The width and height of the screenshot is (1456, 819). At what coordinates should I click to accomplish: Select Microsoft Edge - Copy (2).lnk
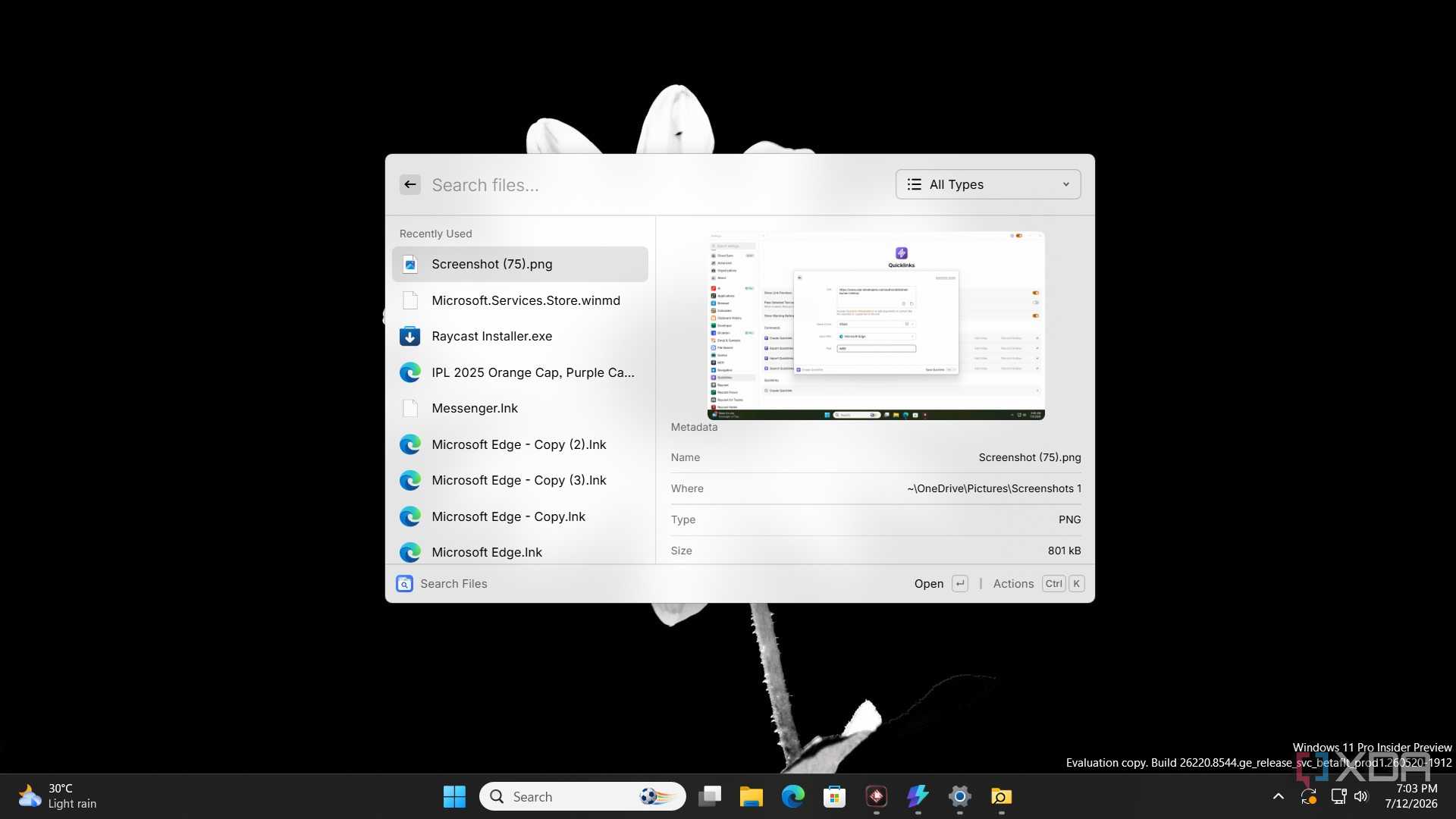tap(520, 444)
